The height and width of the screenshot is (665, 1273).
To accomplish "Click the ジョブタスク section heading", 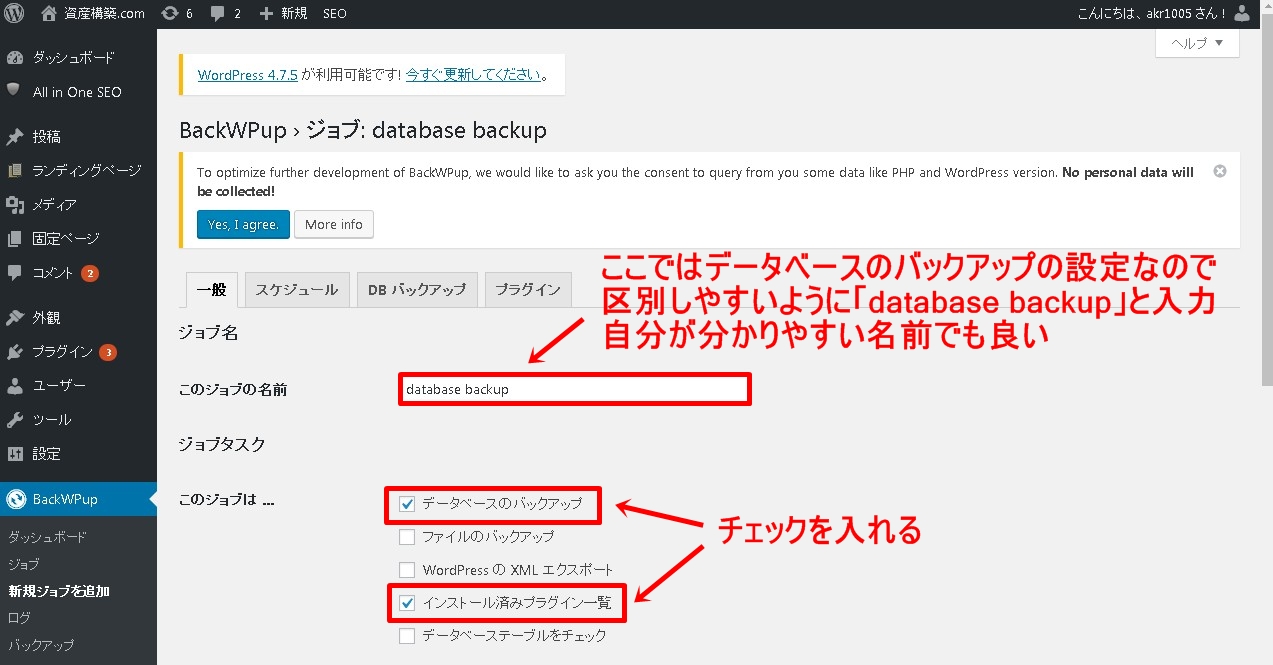I will click(x=220, y=443).
